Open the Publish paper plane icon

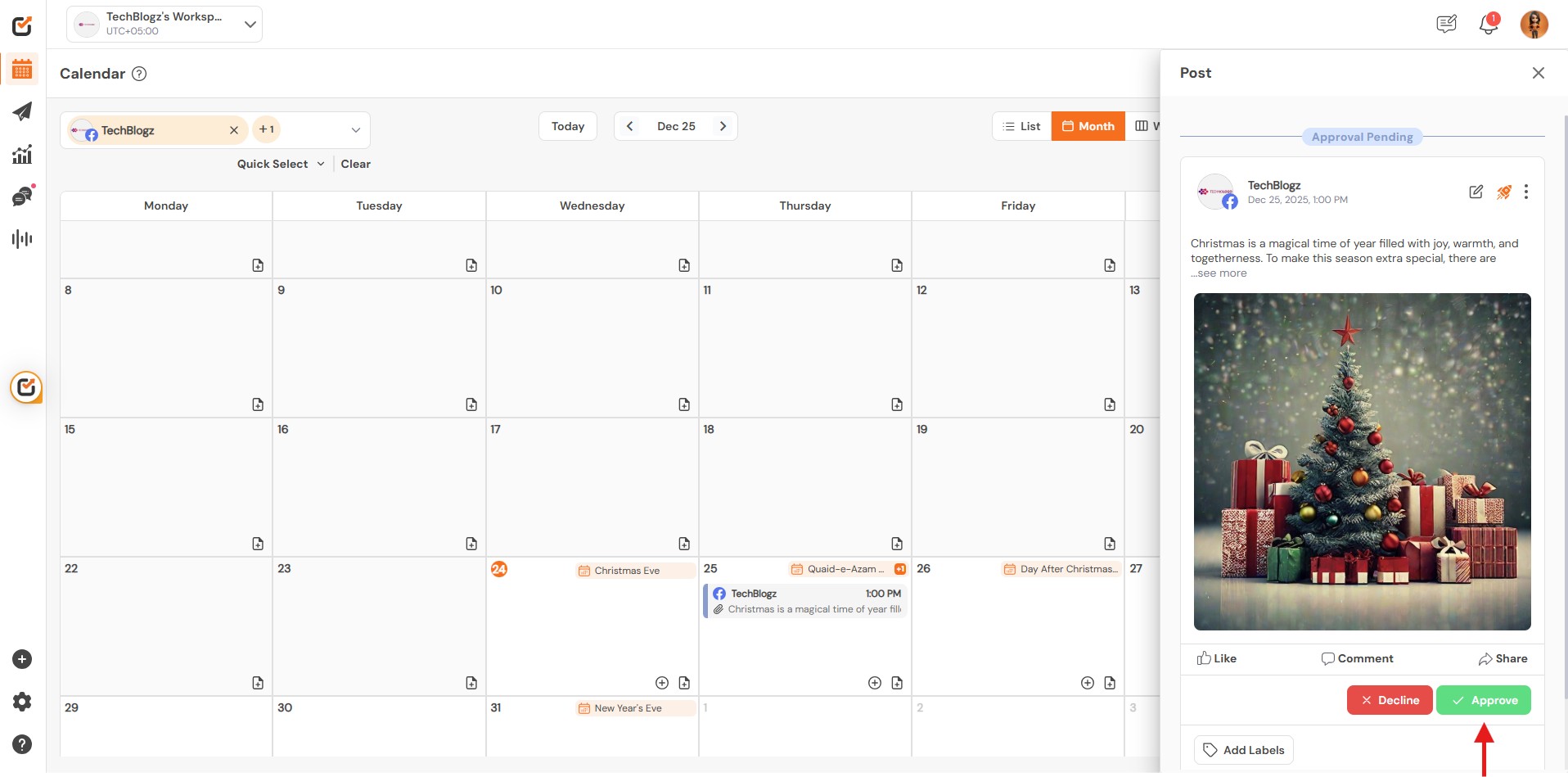(22, 111)
